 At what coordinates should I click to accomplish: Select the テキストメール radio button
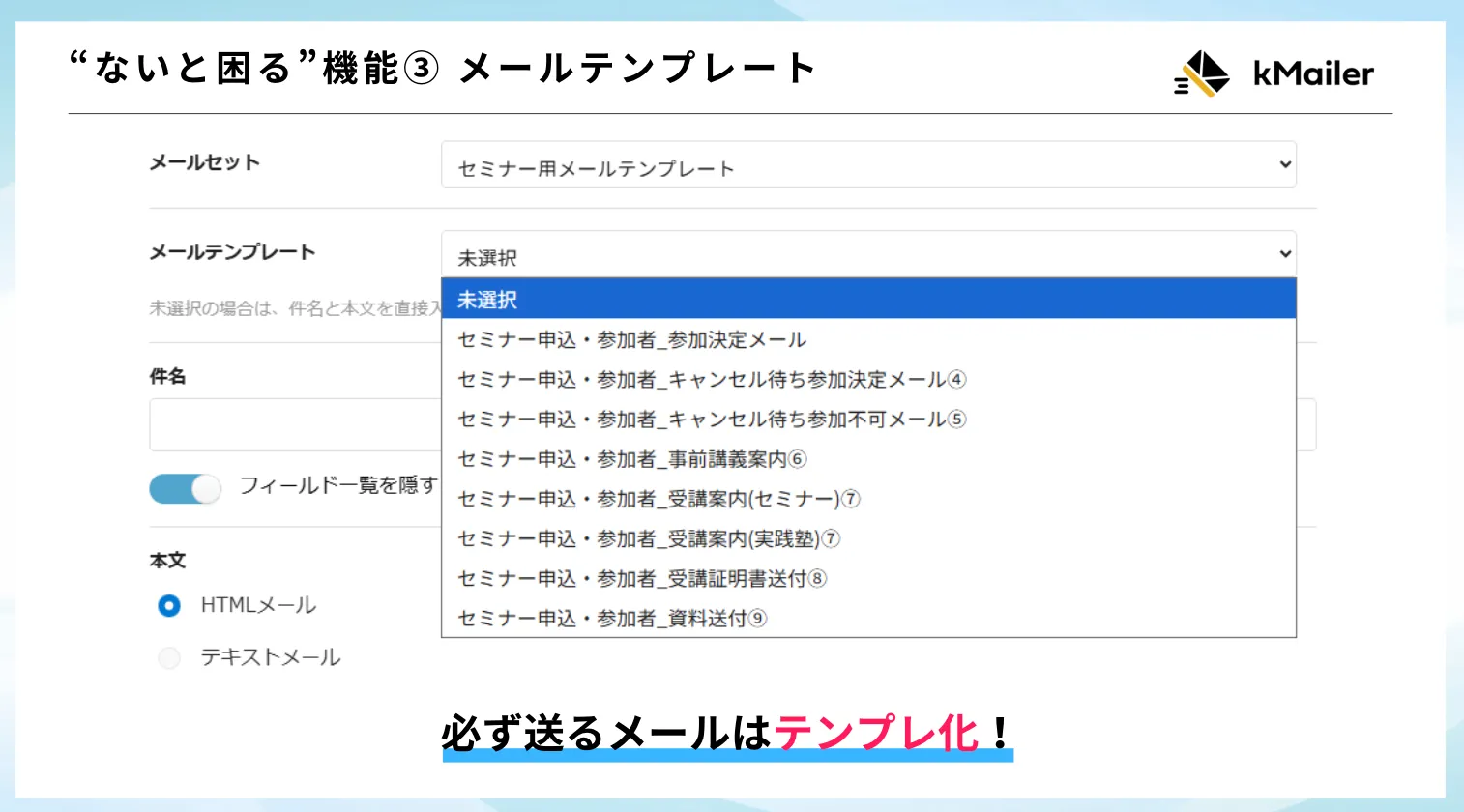click(169, 658)
